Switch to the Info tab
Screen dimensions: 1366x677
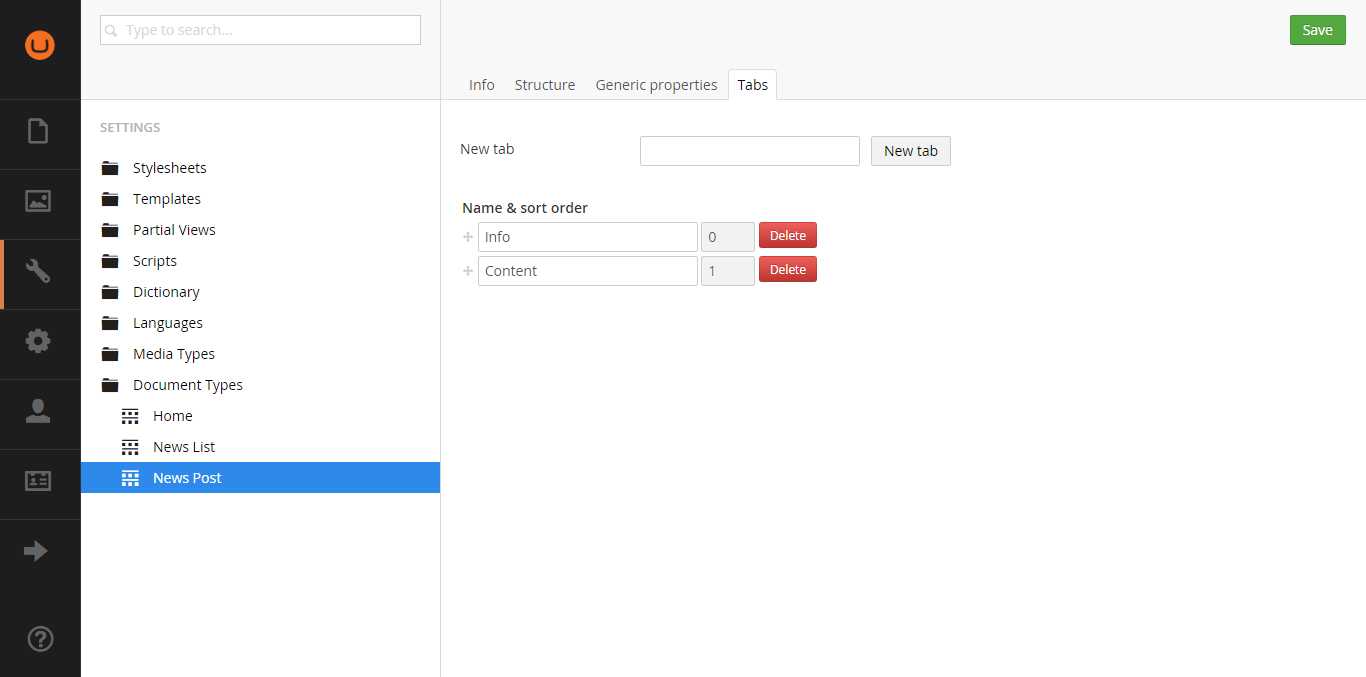click(482, 85)
